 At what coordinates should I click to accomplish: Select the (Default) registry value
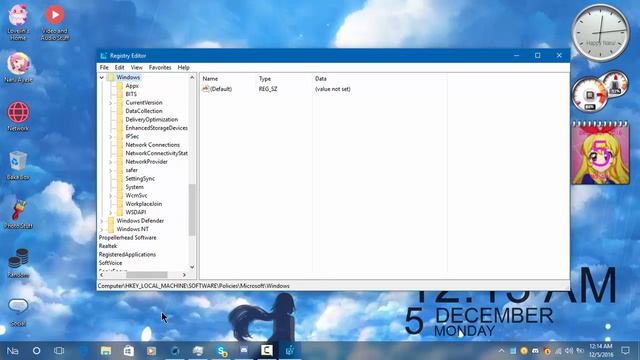[220, 89]
